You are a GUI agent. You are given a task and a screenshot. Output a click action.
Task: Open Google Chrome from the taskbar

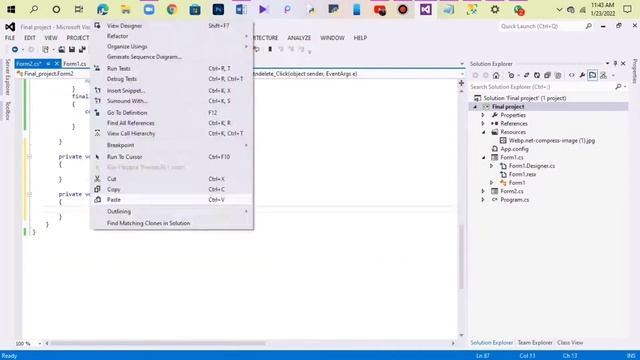click(171, 9)
